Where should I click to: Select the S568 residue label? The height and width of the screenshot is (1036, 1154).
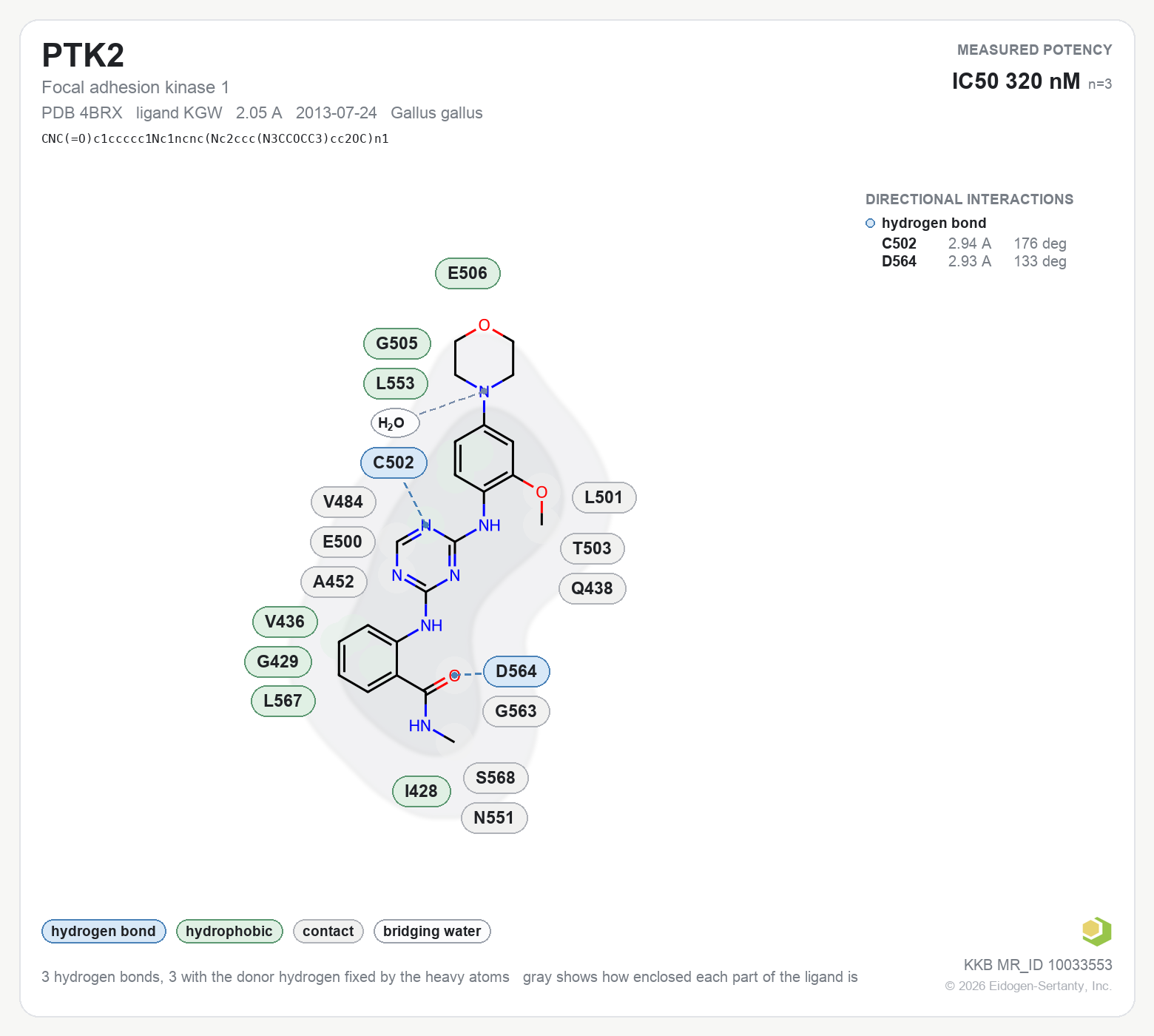[x=496, y=778]
